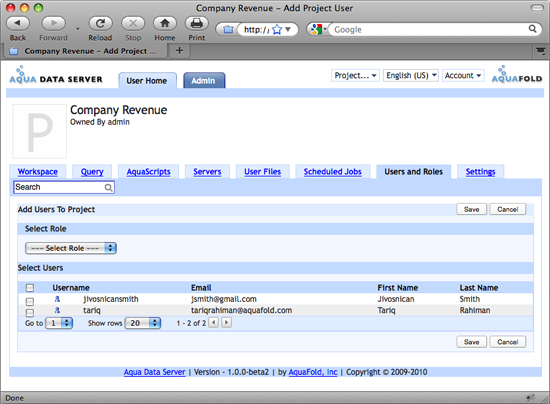Click the bookmark star in the address bar
Viewport: 550px width, 404px height.
277,29
